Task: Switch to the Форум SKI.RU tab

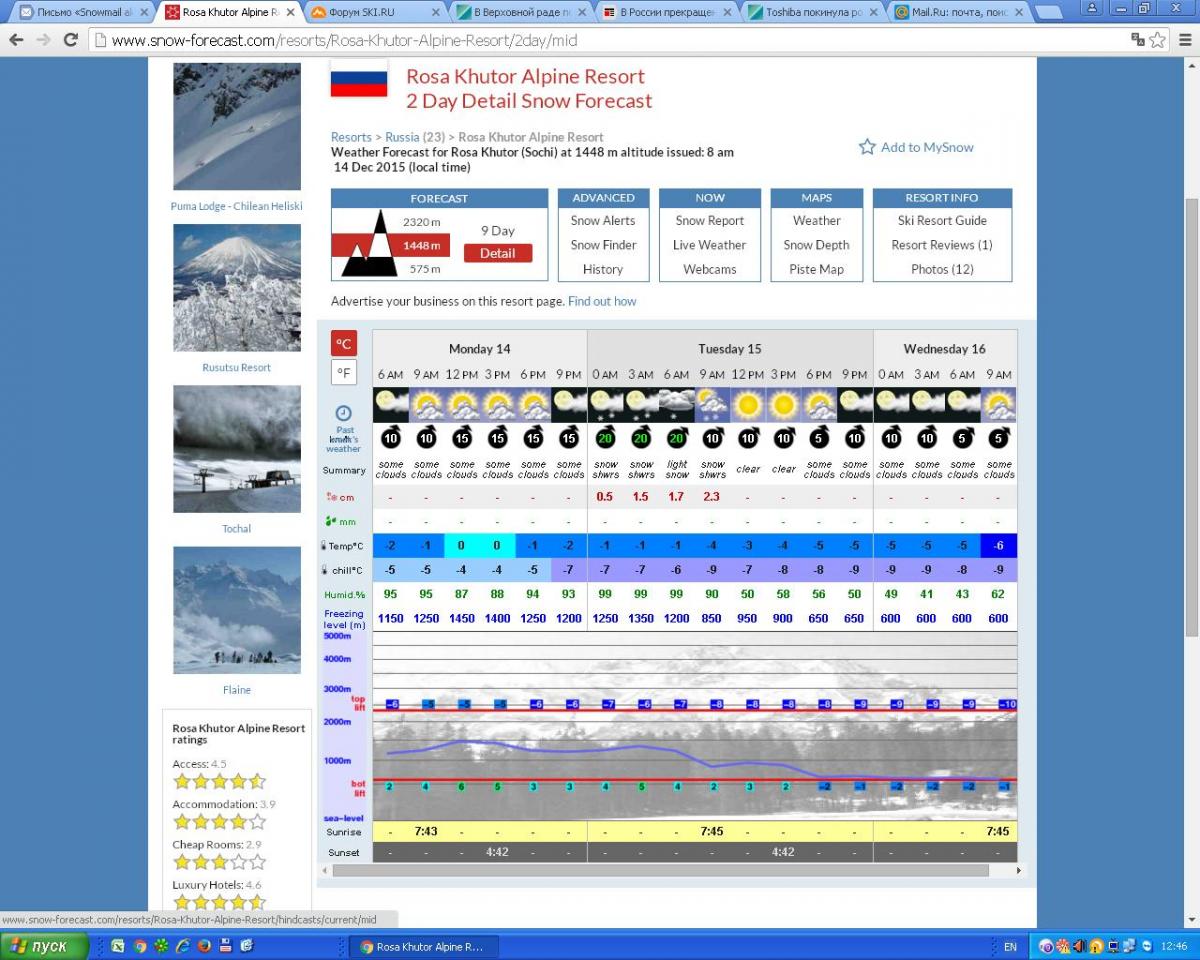Action: pos(376,12)
